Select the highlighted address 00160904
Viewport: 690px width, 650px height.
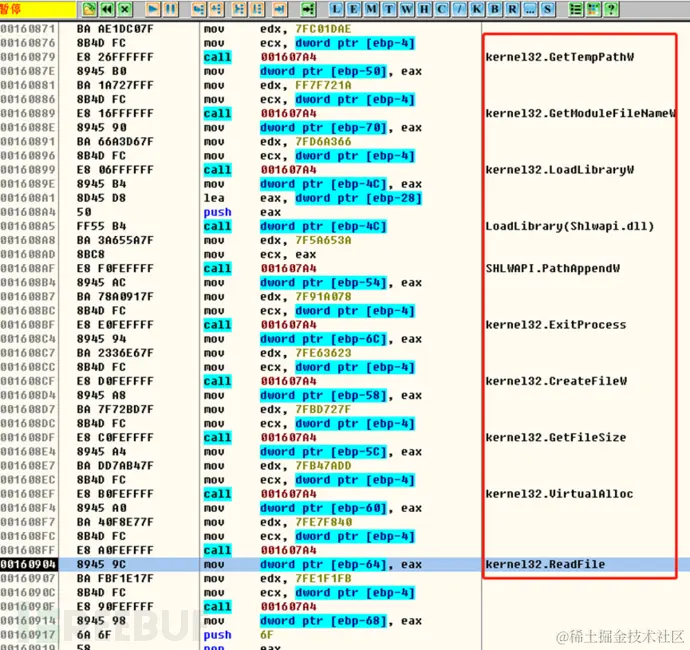click(28, 564)
